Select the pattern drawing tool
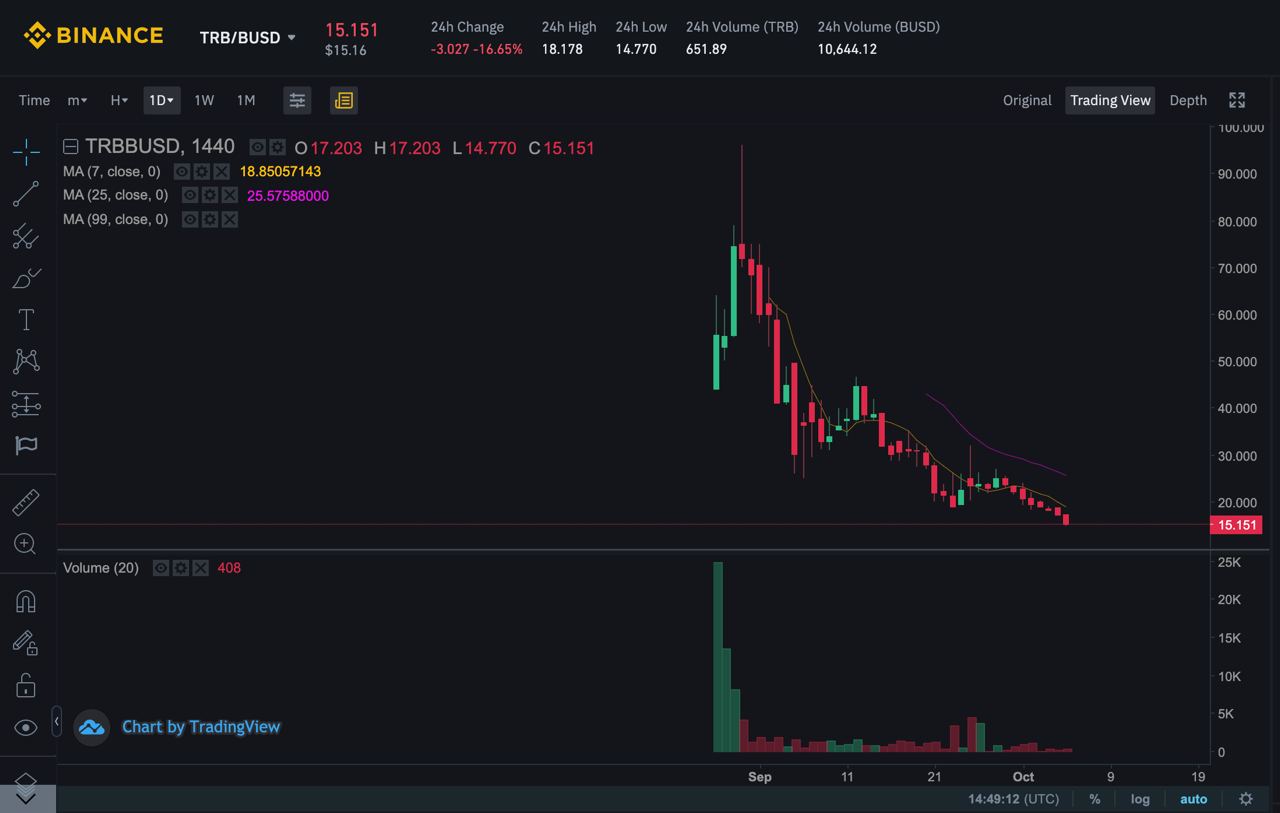The width and height of the screenshot is (1280, 813). 26,361
